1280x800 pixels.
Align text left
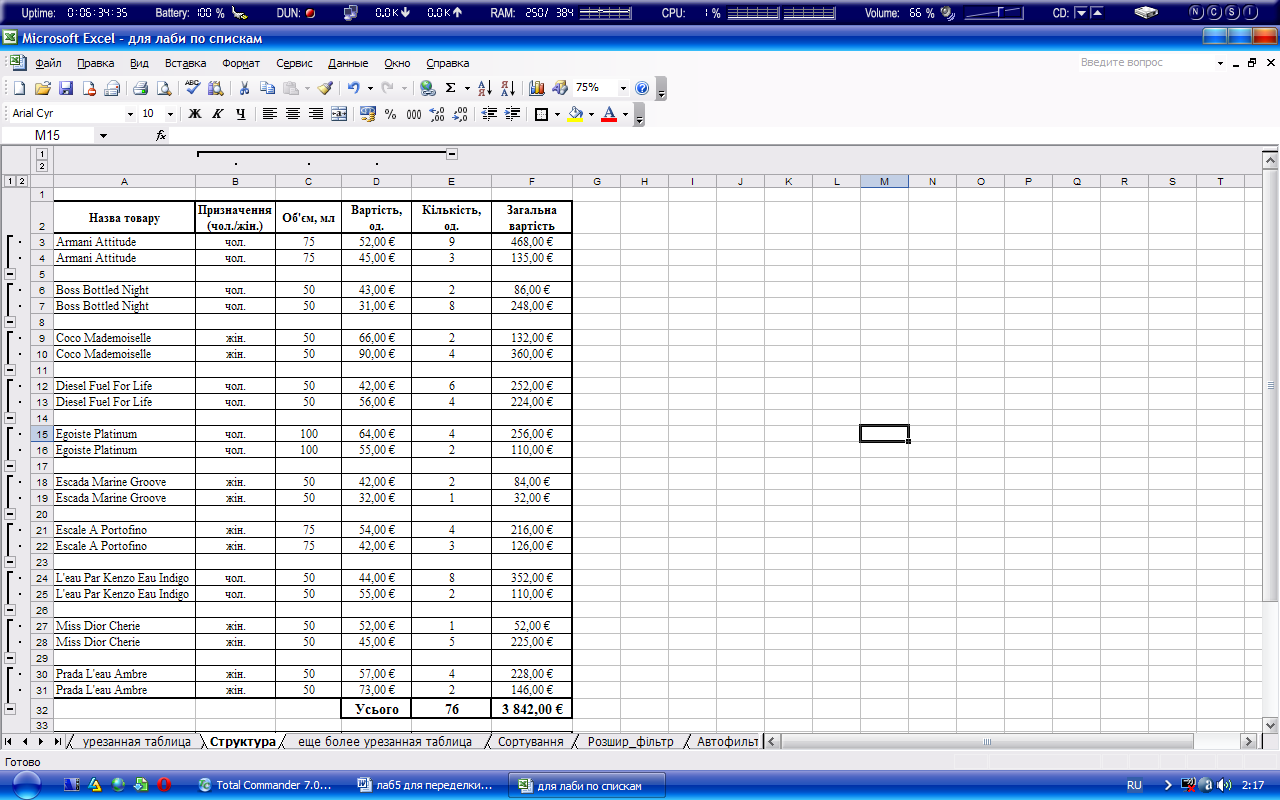pyautogui.click(x=270, y=114)
